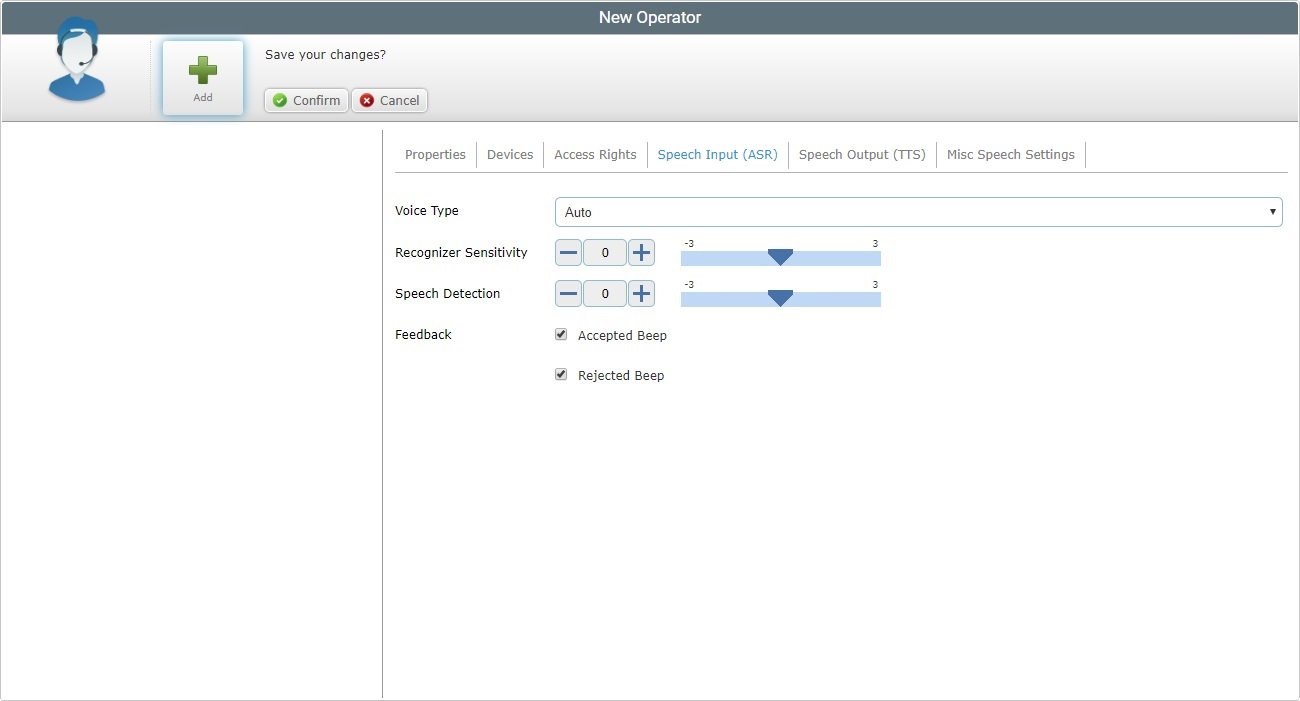Click the Speech Detection value field
The height and width of the screenshot is (701, 1300).
[605, 294]
